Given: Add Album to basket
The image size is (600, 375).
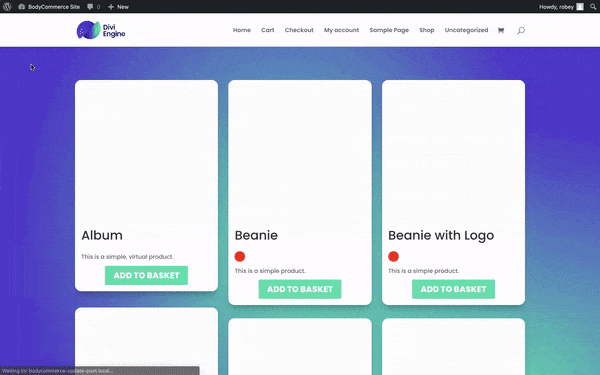Looking at the screenshot, I should click(x=146, y=275).
